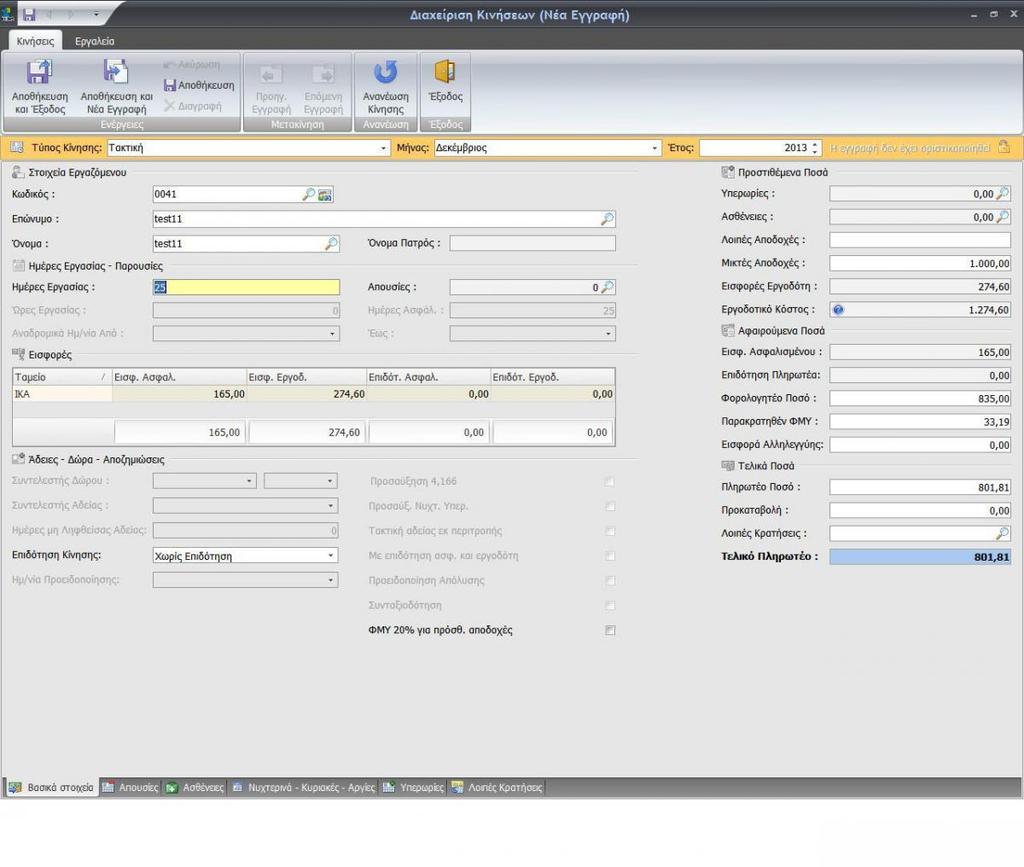Image resolution: width=1024 pixels, height=867 pixels.
Task: Click Τελικό Πληρωτέο highlighted value 801,81
Action: (920, 557)
